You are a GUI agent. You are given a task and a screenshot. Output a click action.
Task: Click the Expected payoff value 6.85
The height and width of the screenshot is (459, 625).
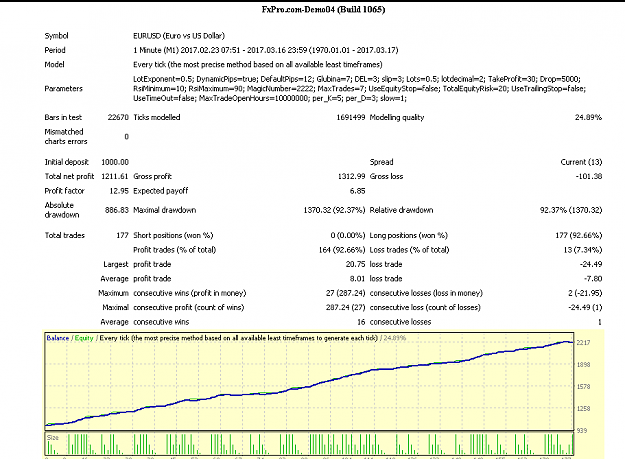pyautogui.click(x=357, y=191)
